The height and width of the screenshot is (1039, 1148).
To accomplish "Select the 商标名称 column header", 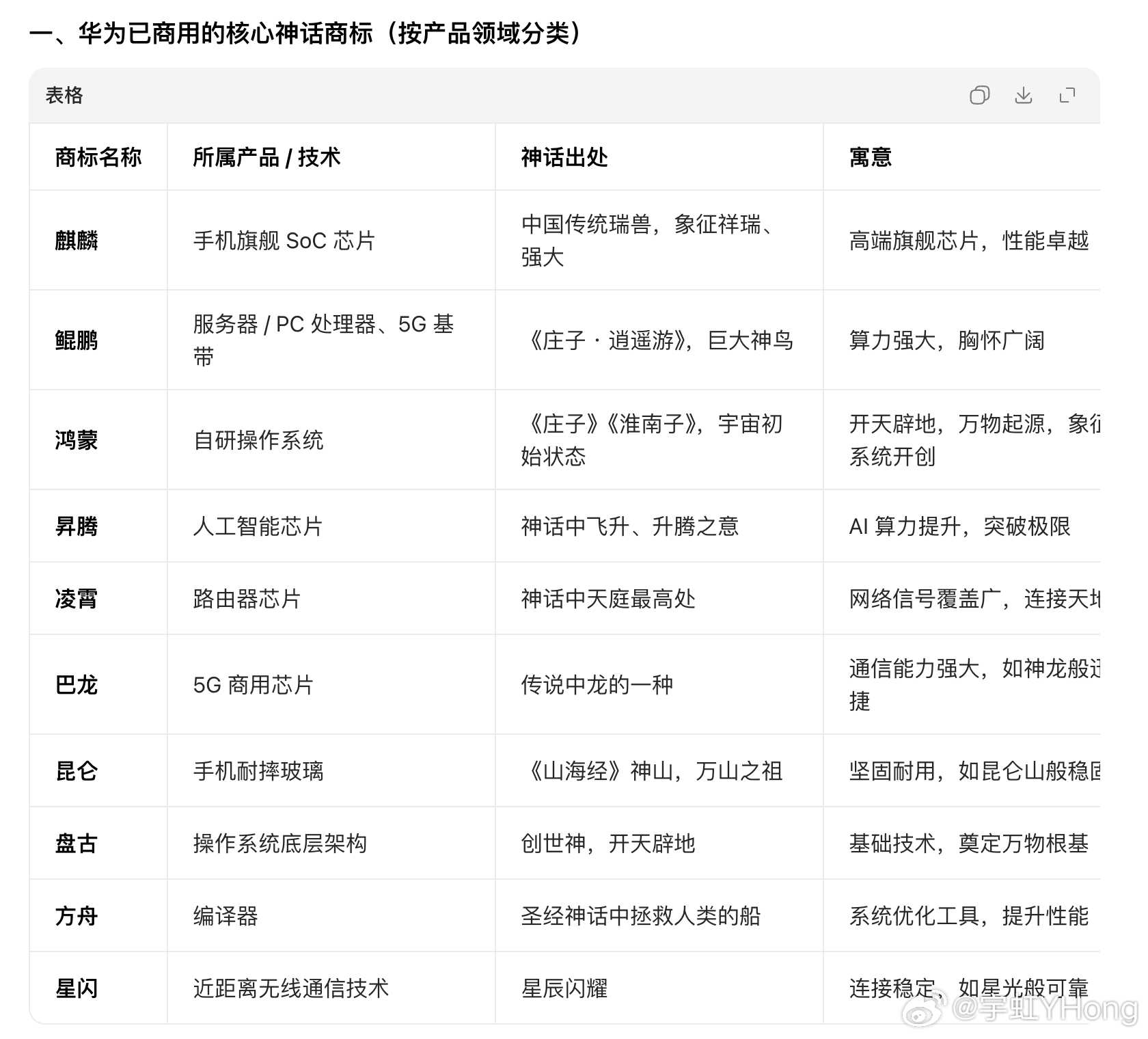I will (x=98, y=157).
